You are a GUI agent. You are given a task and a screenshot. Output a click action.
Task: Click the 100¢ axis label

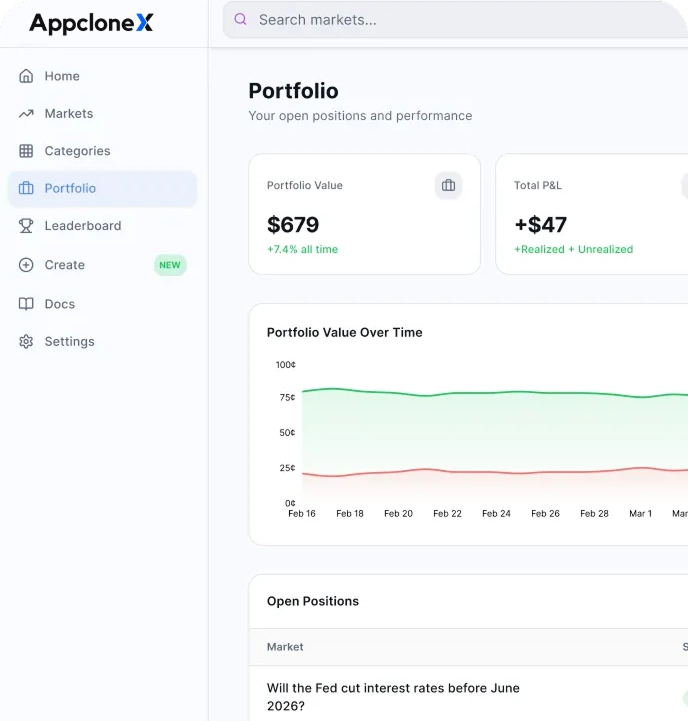click(286, 365)
